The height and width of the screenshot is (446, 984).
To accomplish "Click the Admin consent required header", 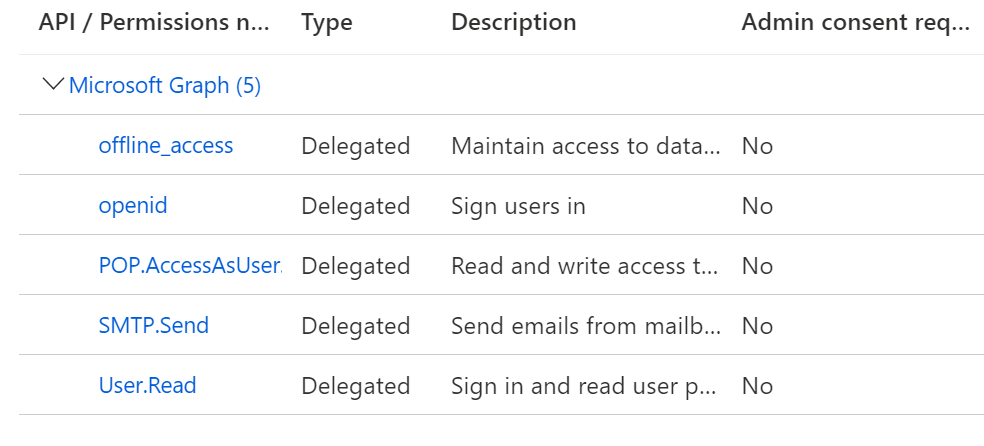I will (x=856, y=22).
